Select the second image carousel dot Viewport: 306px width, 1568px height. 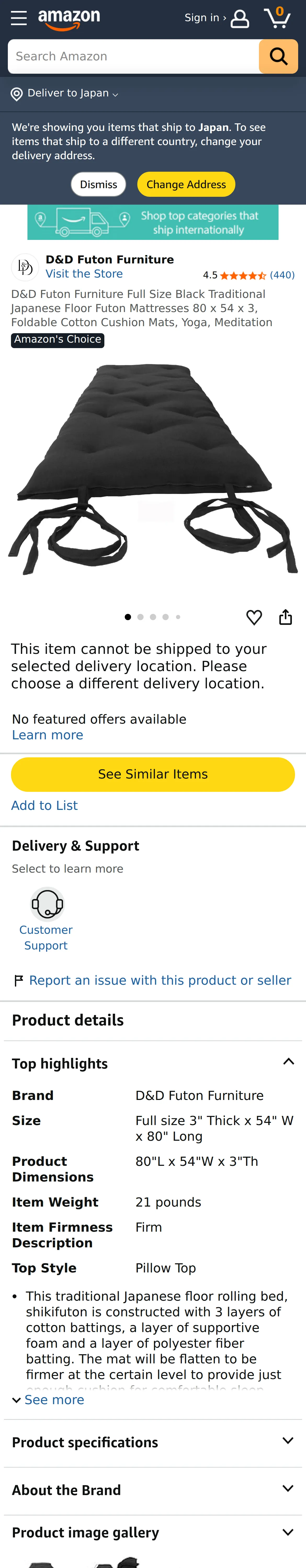click(140, 617)
